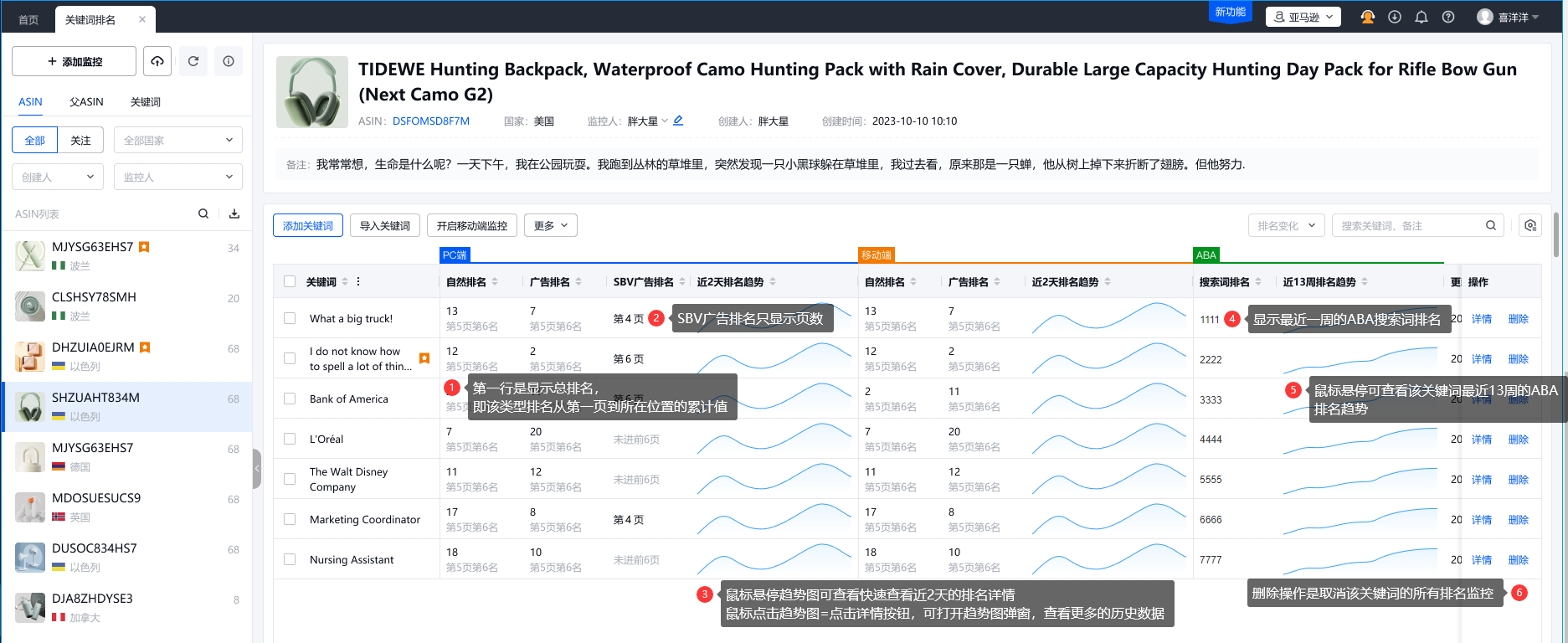This screenshot has width=1568, height=643.
Task: Open the customer service headset icon
Action: tap(1368, 17)
